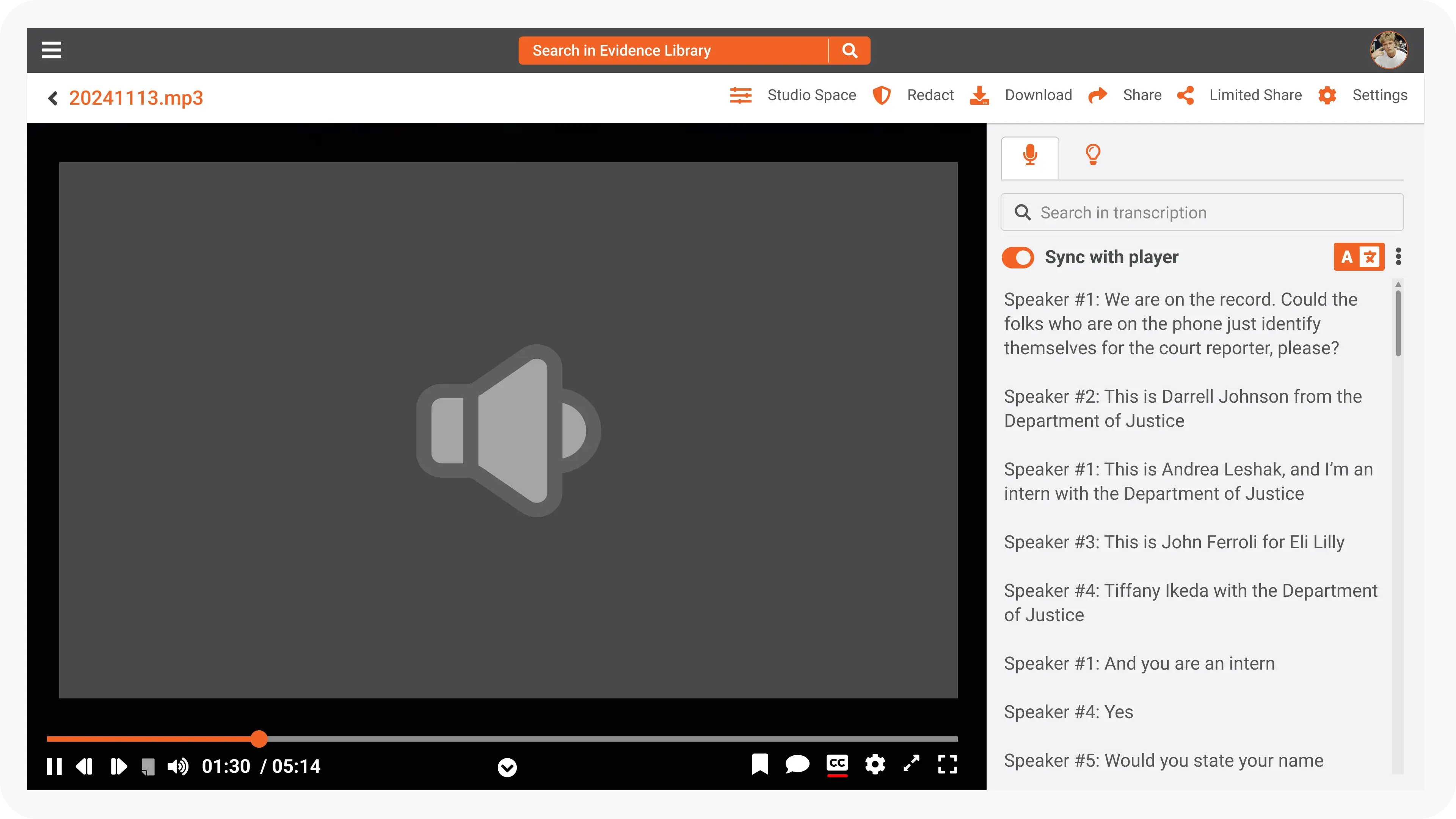
Task: Select transcript line about John Ferroli
Action: click(x=1174, y=542)
